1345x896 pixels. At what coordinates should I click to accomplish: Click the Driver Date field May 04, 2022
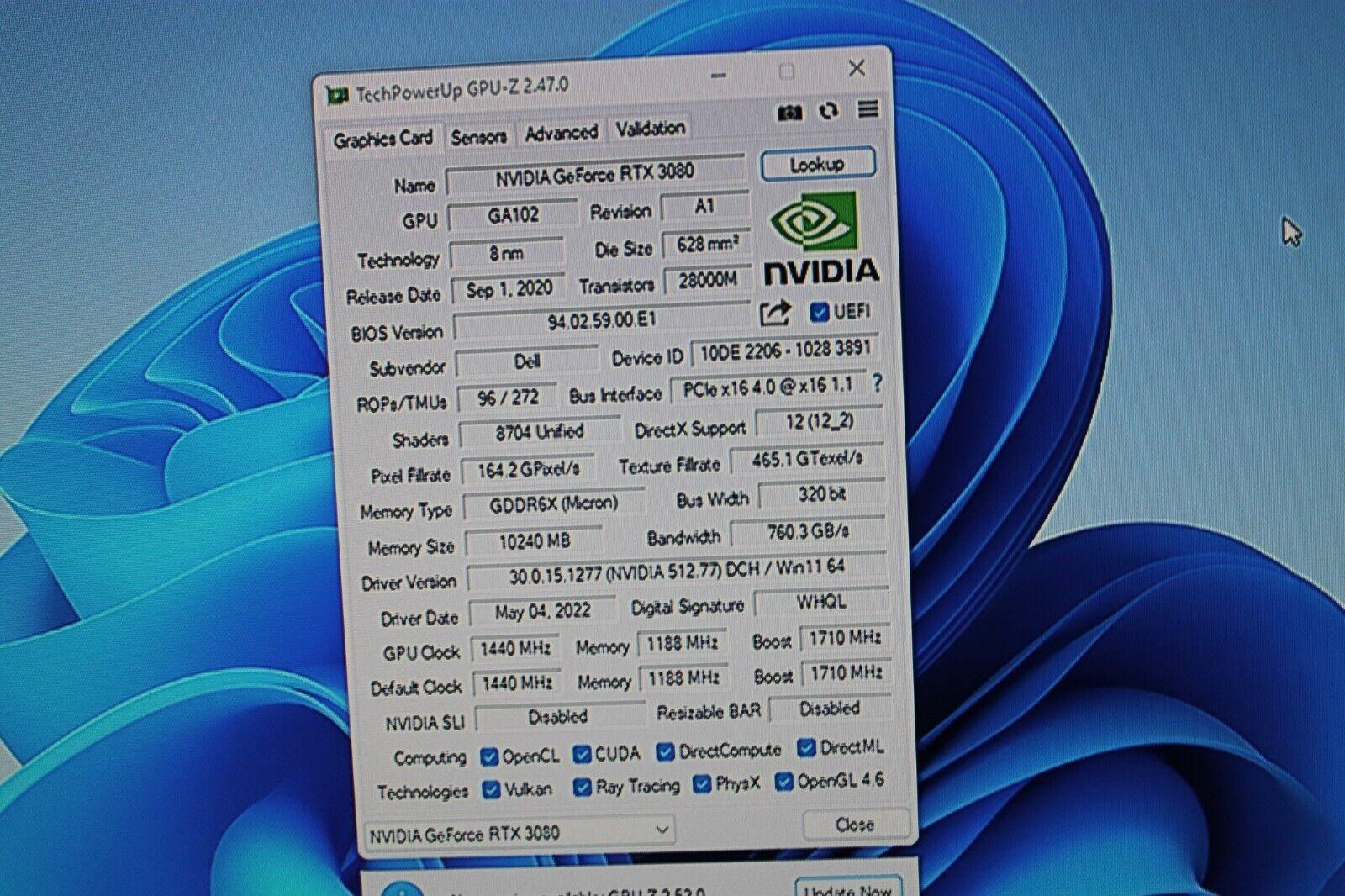(x=542, y=612)
